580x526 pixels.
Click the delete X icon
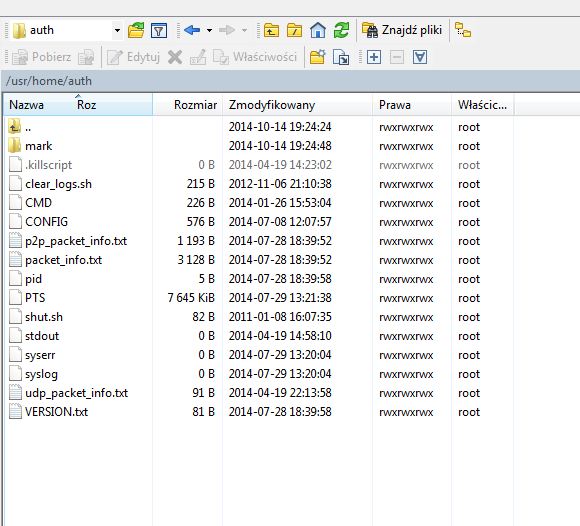pyautogui.click(x=175, y=57)
